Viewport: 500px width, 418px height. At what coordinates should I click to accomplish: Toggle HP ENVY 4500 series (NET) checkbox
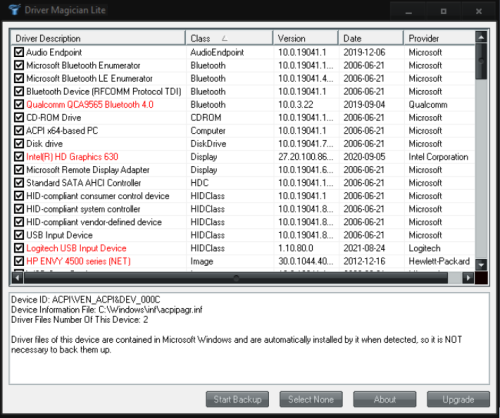click(19, 261)
